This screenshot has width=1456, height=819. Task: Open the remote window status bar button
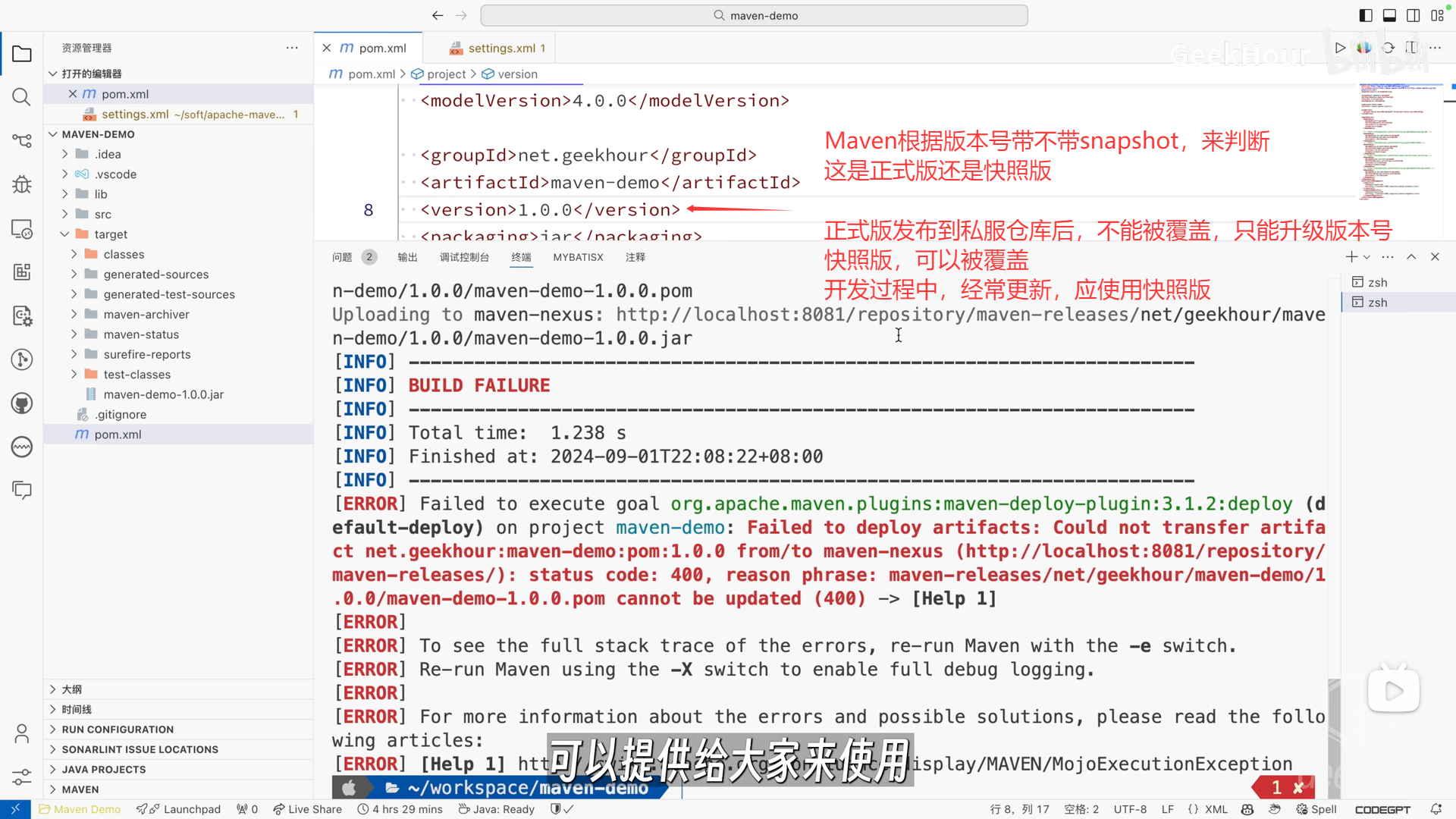point(15,809)
